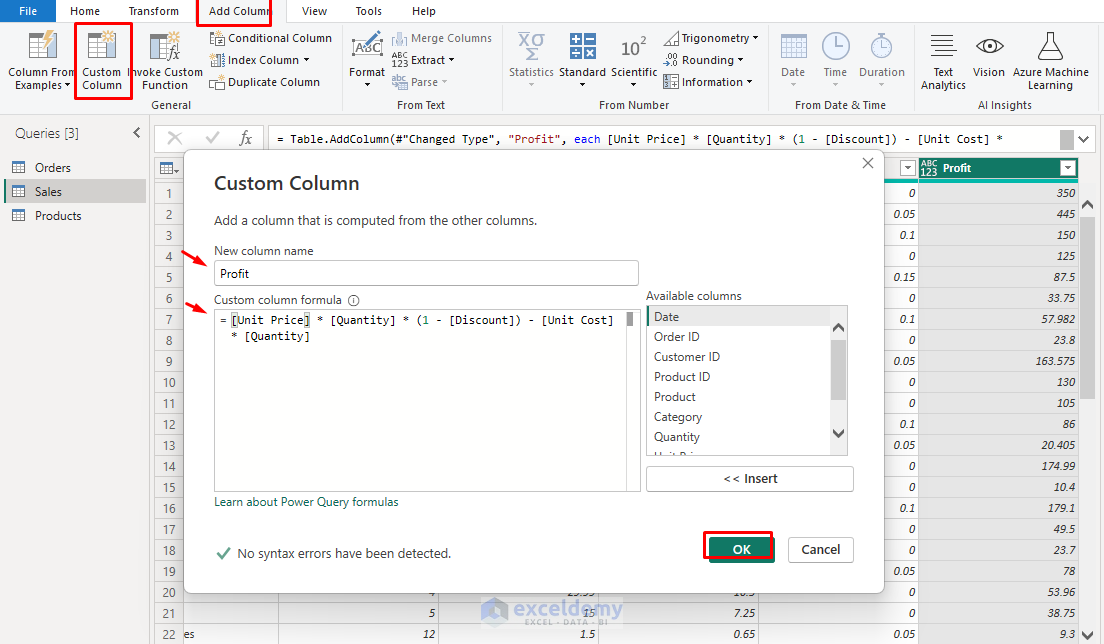
Task: Switch to the Transform tab
Action: 153,11
